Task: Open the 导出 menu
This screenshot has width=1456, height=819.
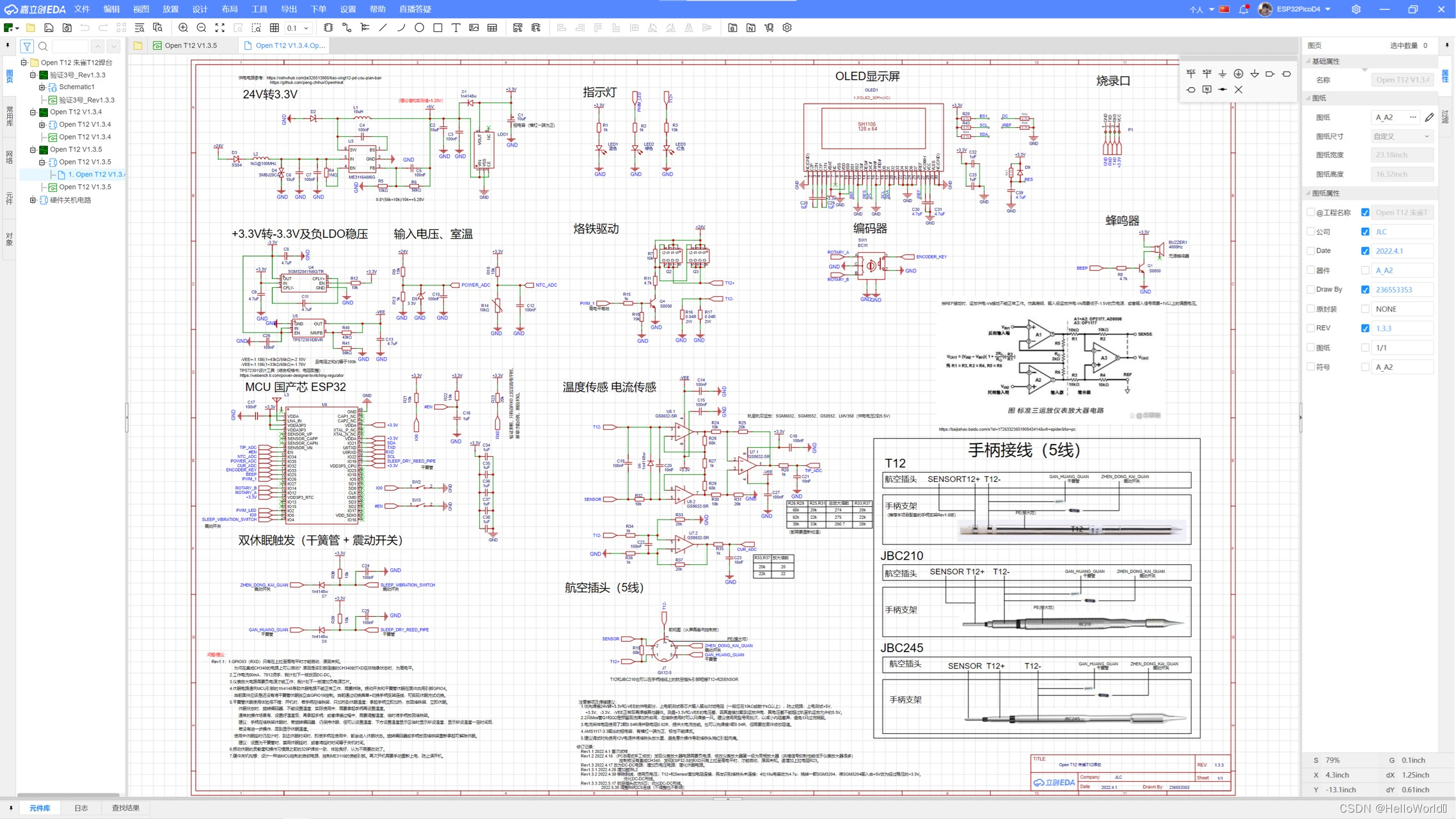Action: click(289, 9)
